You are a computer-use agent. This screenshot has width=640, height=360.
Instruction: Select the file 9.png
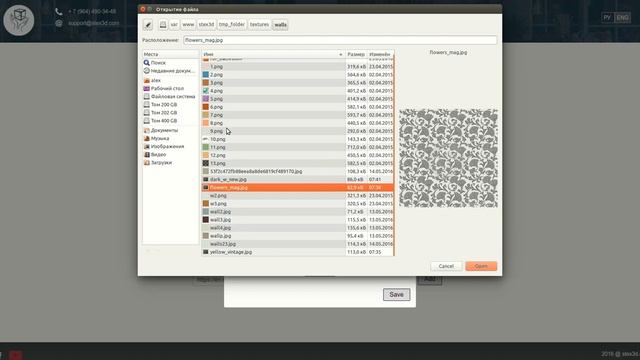pyautogui.click(x=297, y=131)
